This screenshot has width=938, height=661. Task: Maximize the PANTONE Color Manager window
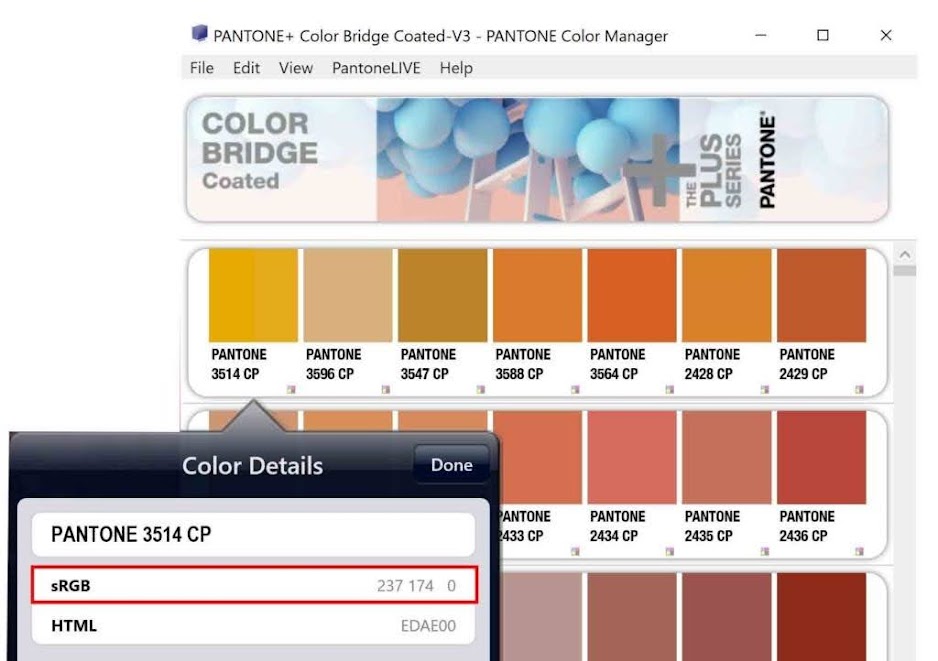(823, 35)
